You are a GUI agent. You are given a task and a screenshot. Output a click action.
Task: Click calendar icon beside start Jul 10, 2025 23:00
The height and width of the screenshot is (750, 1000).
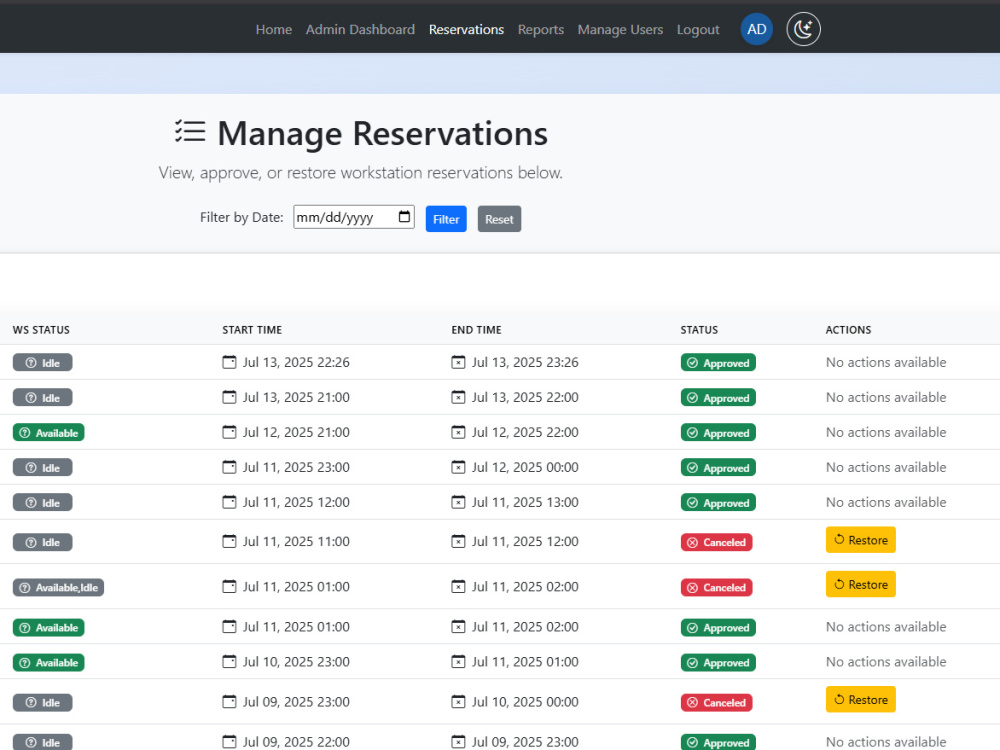pyautogui.click(x=229, y=662)
